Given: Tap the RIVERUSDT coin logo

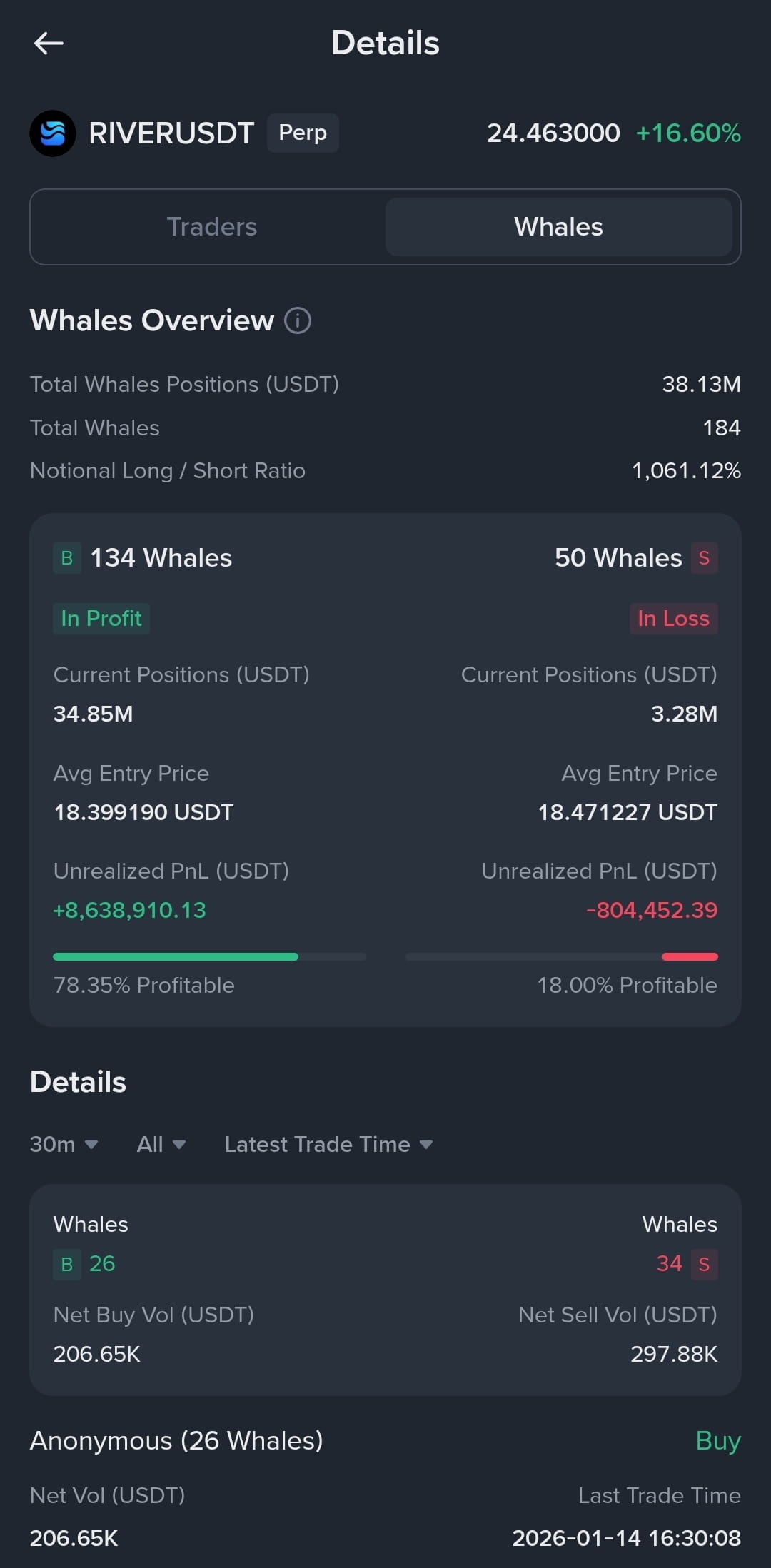Looking at the screenshot, I should 53,133.
